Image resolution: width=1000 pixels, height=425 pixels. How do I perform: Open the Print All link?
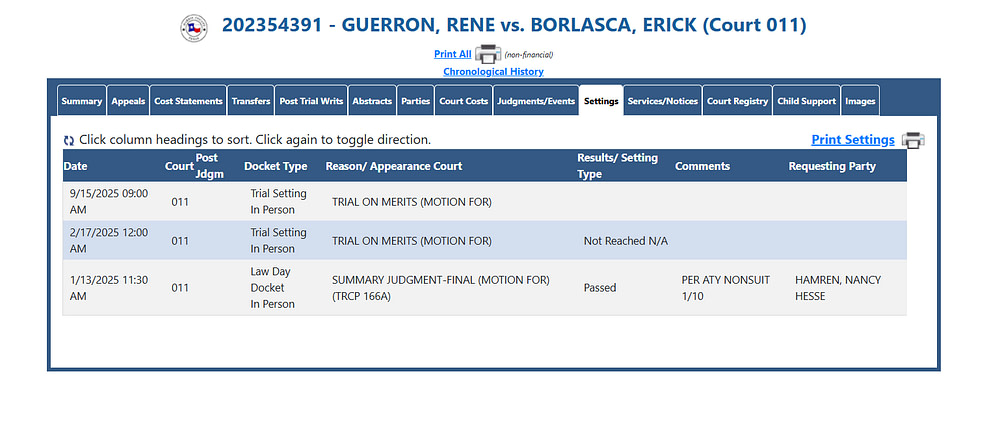coord(453,54)
